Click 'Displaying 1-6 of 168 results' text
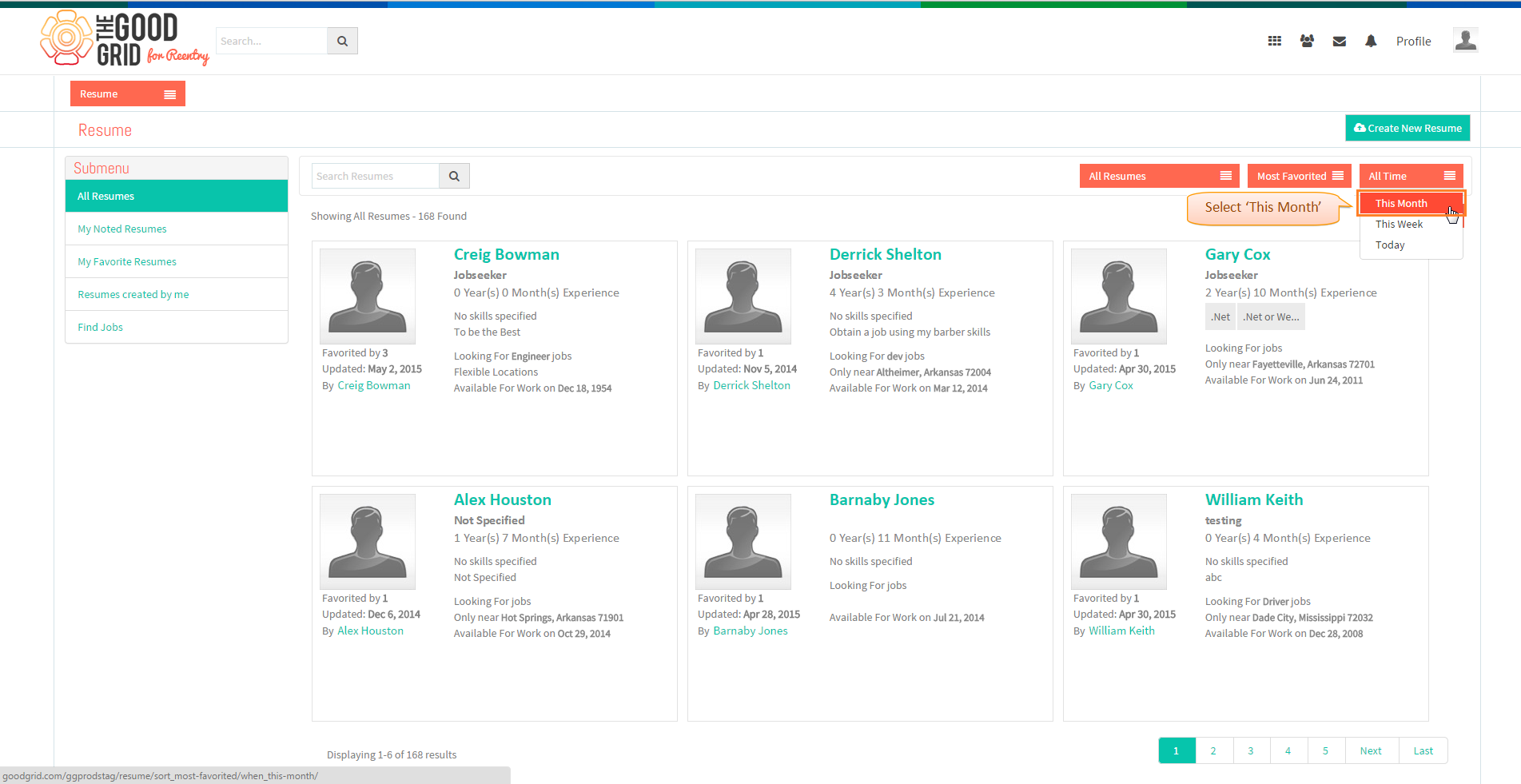The image size is (1521, 784). [392, 754]
